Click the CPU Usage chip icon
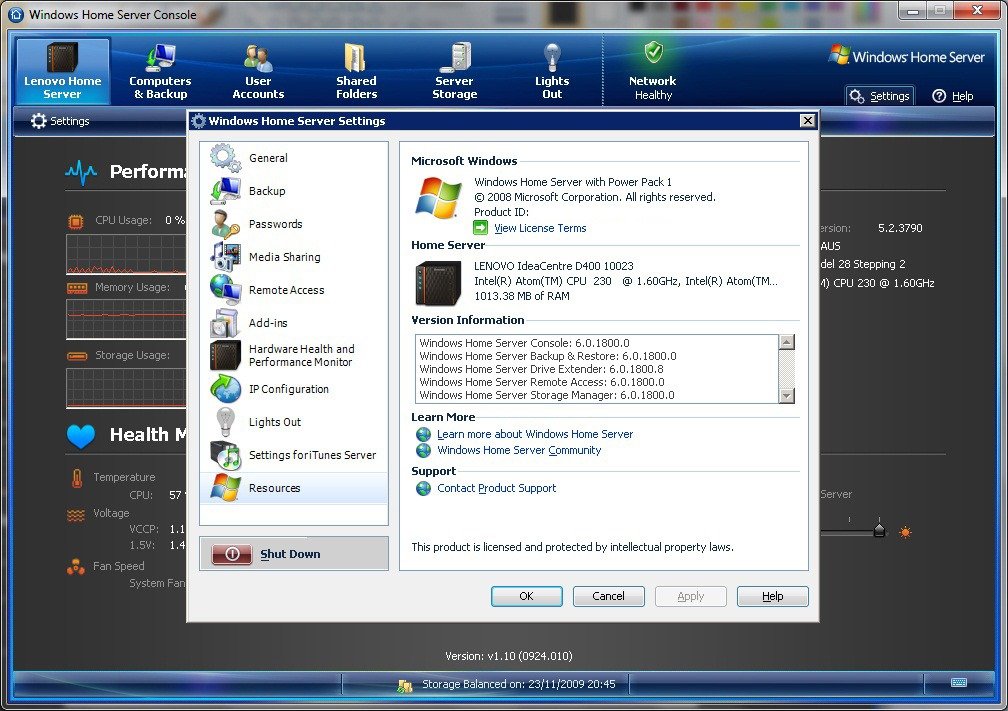This screenshot has width=1008, height=711. click(76, 222)
